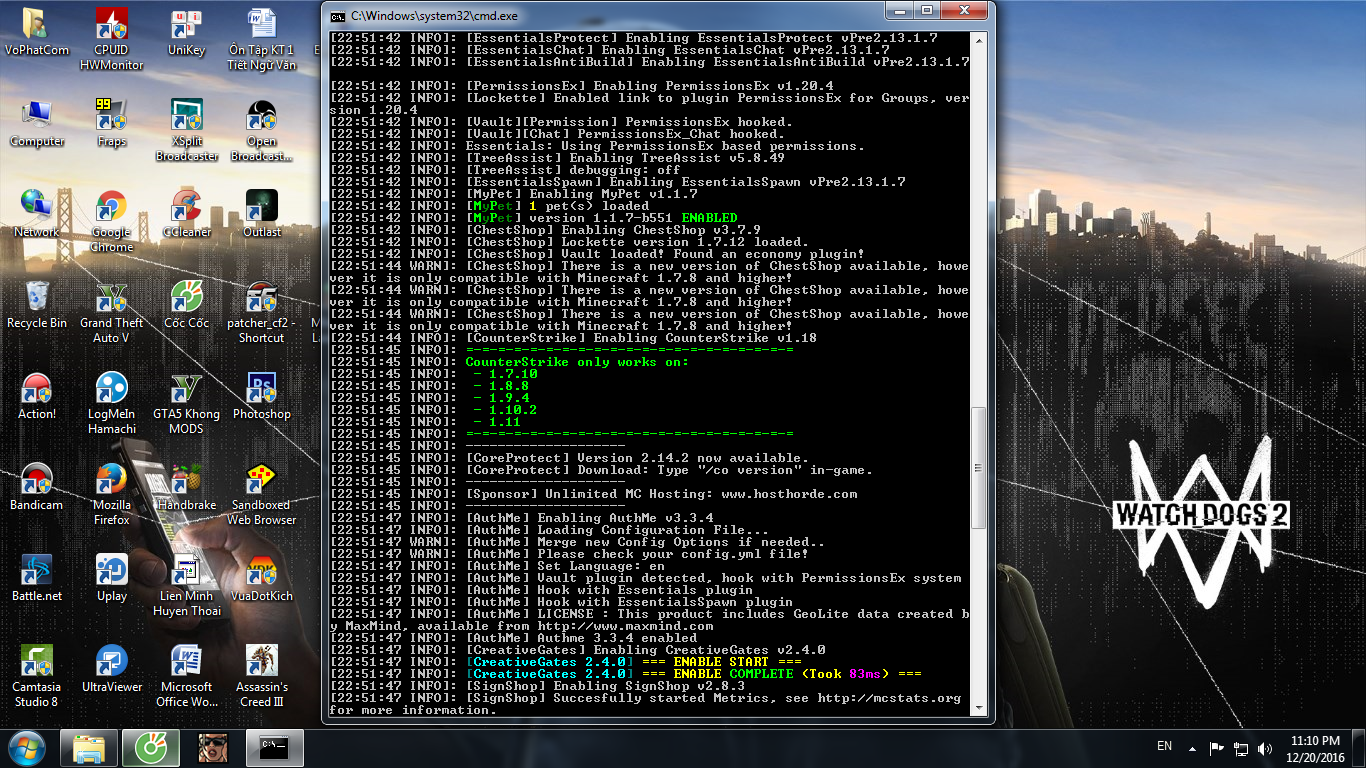Viewport: 1366px width, 768px height.
Task: Select the Mozilla Firefox desktop icon
Action: pos(111,482)
